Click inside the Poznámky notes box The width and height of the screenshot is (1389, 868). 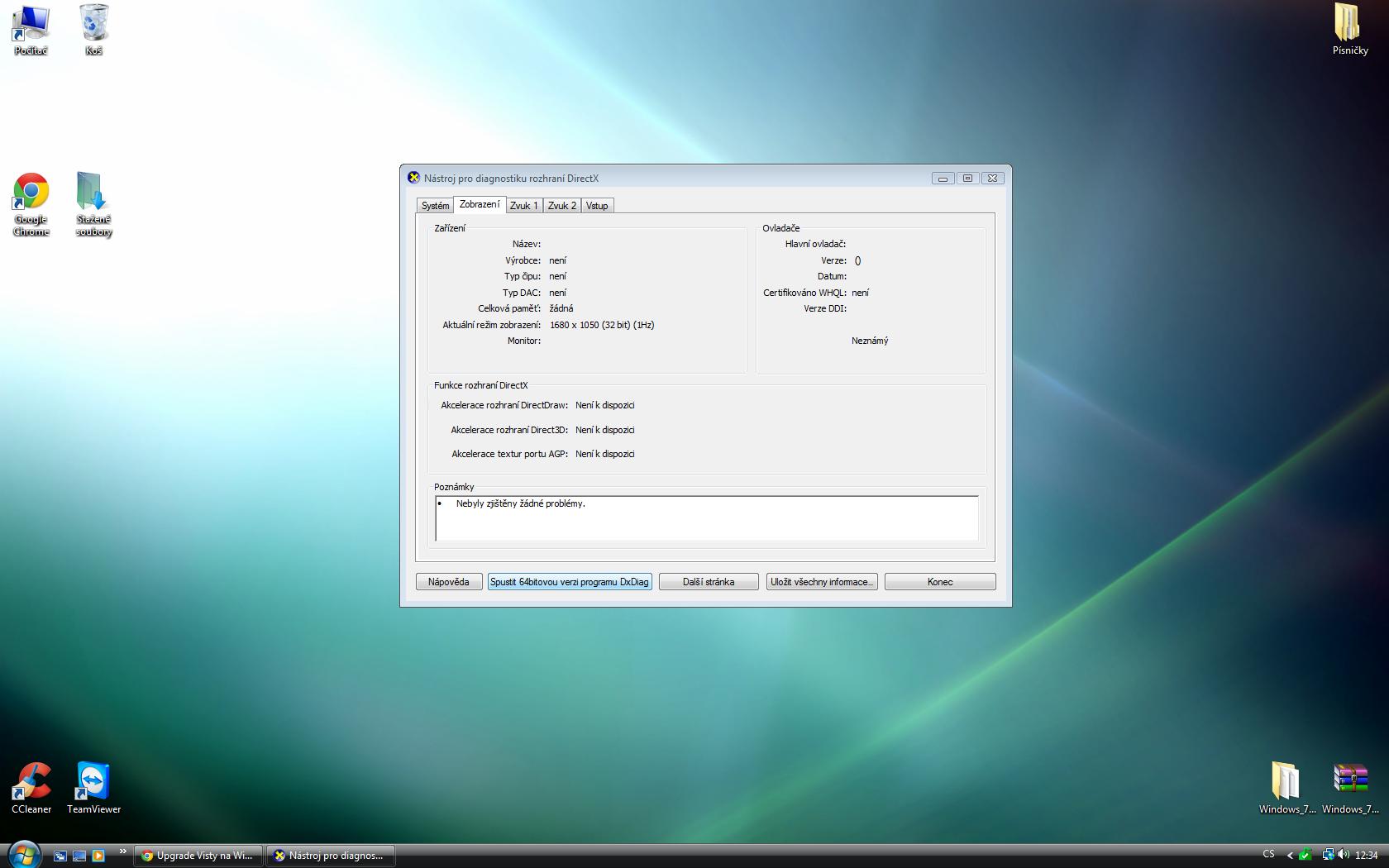tap(706, 519)
